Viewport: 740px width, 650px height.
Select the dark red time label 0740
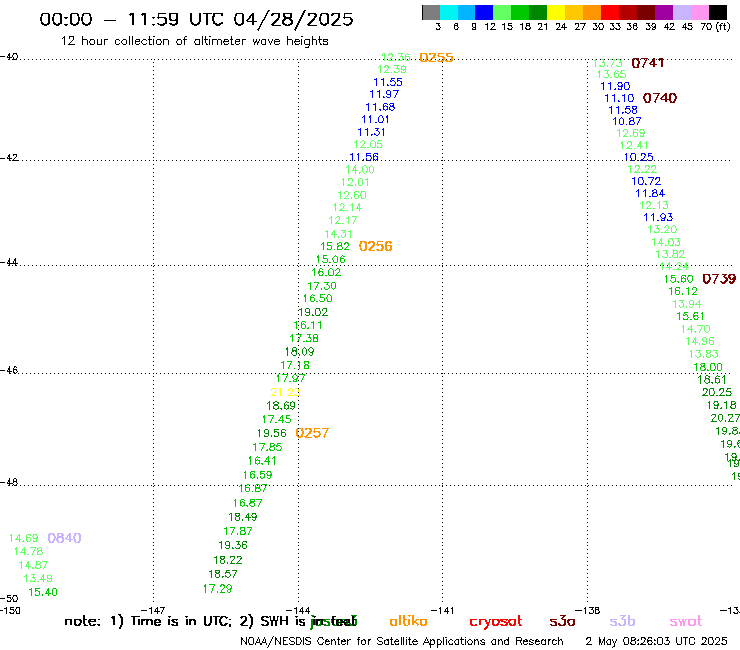pyautogui.click(x=660, y=98)
